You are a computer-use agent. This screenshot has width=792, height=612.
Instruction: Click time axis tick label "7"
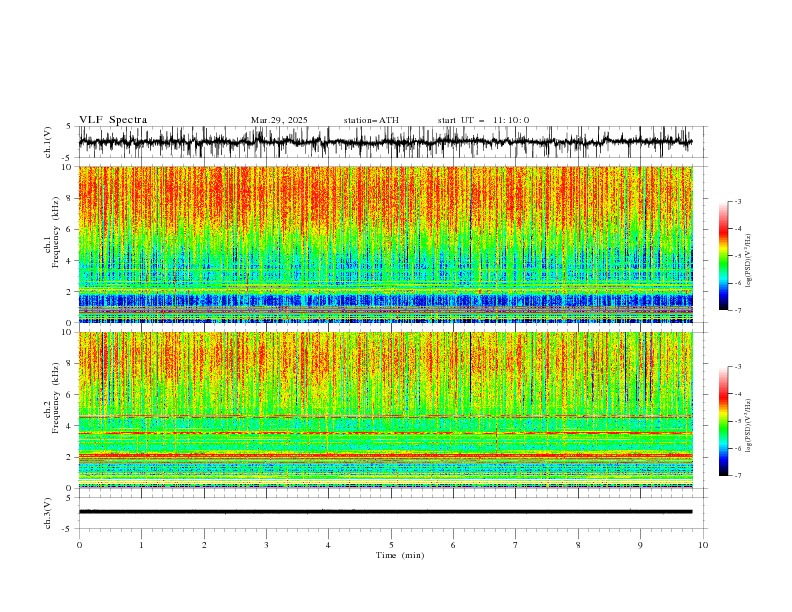[x=516, y=545]
